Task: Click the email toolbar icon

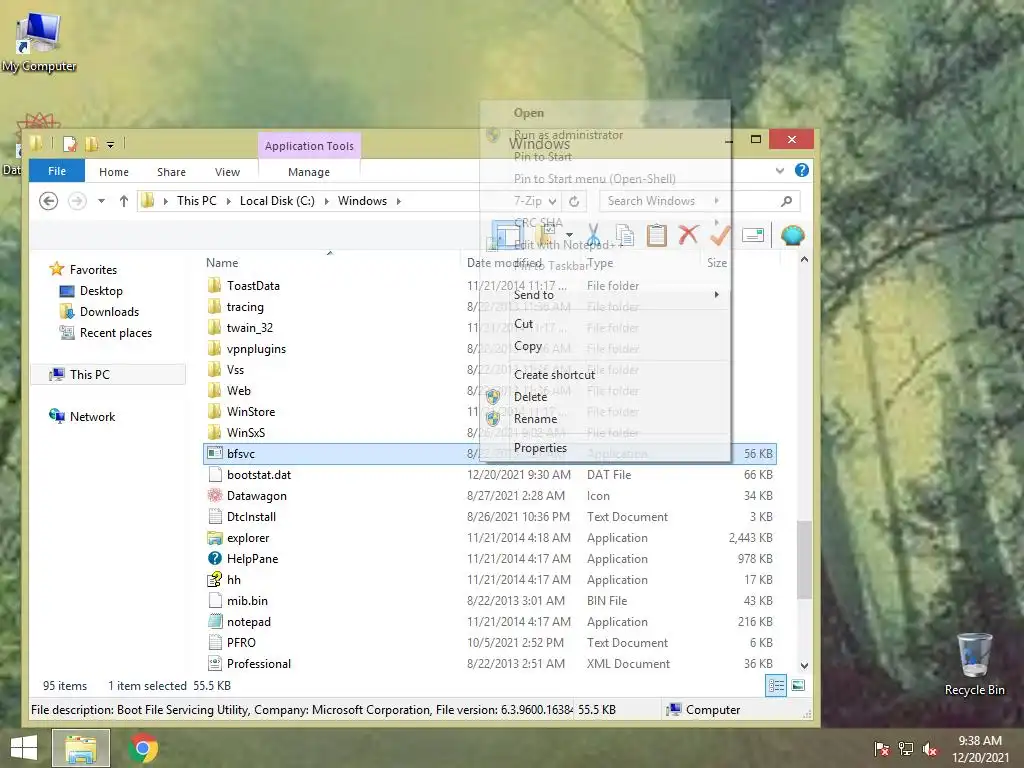Action: tap(753, 235)
